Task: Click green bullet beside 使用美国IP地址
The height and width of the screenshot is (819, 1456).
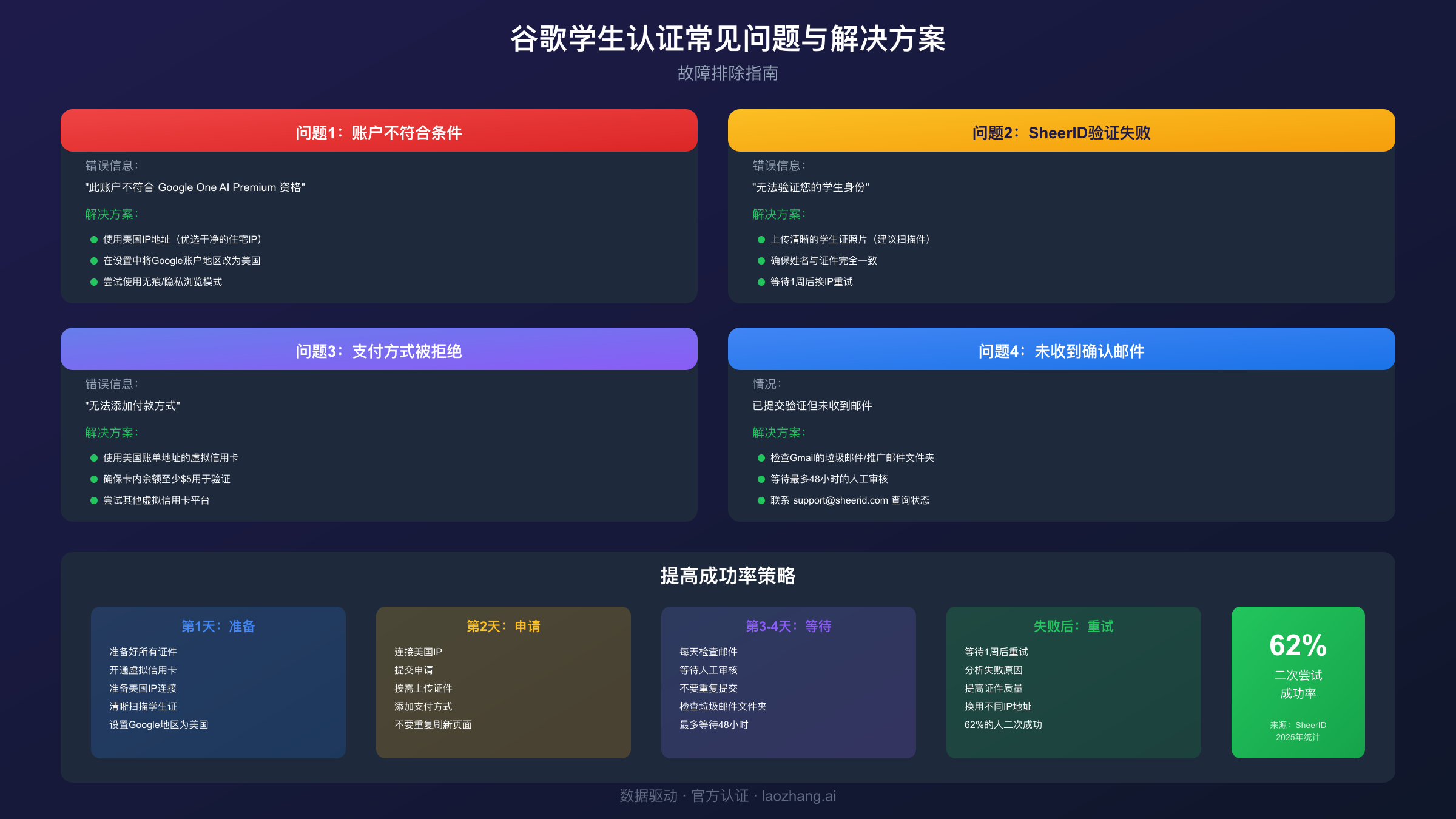Action: pyautogui.click(x=94, y=240)
